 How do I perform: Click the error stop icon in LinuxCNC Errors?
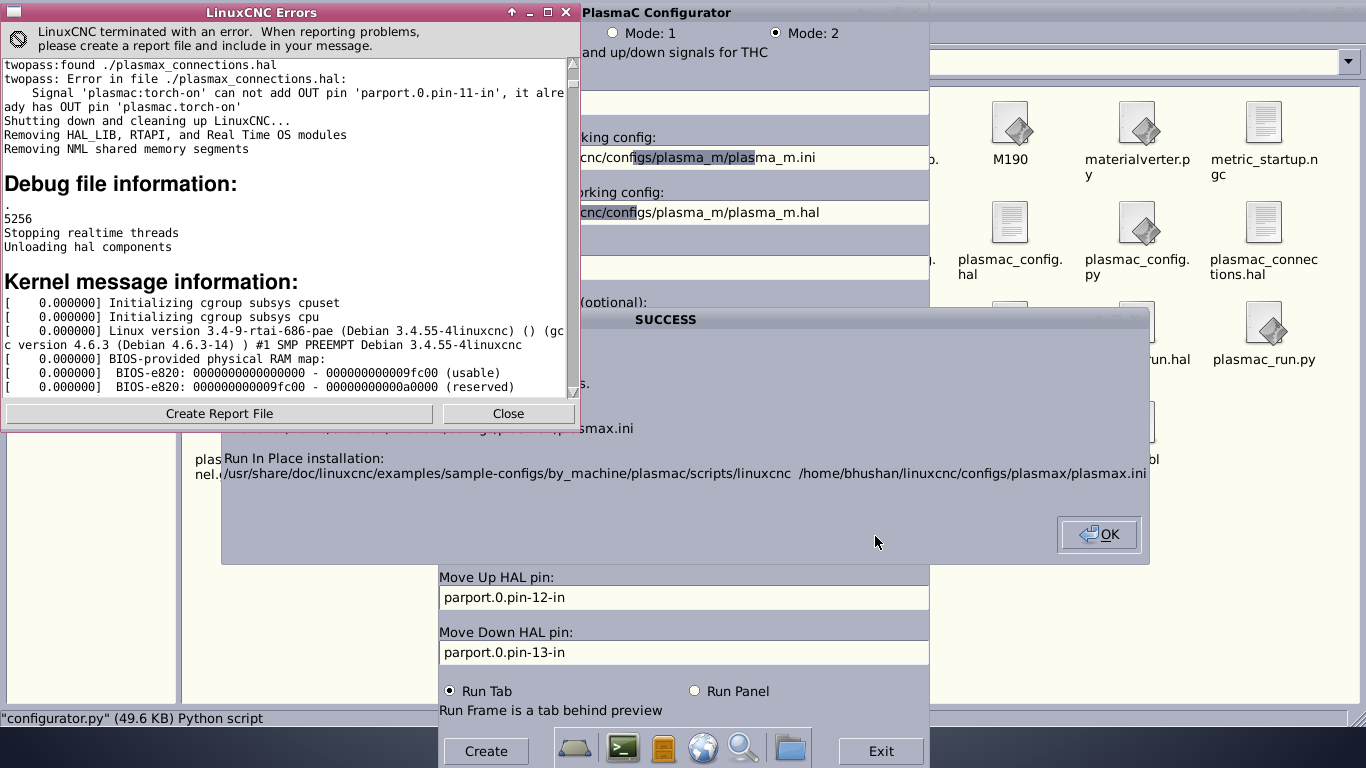pyautogui.click(x=18, y=39)
